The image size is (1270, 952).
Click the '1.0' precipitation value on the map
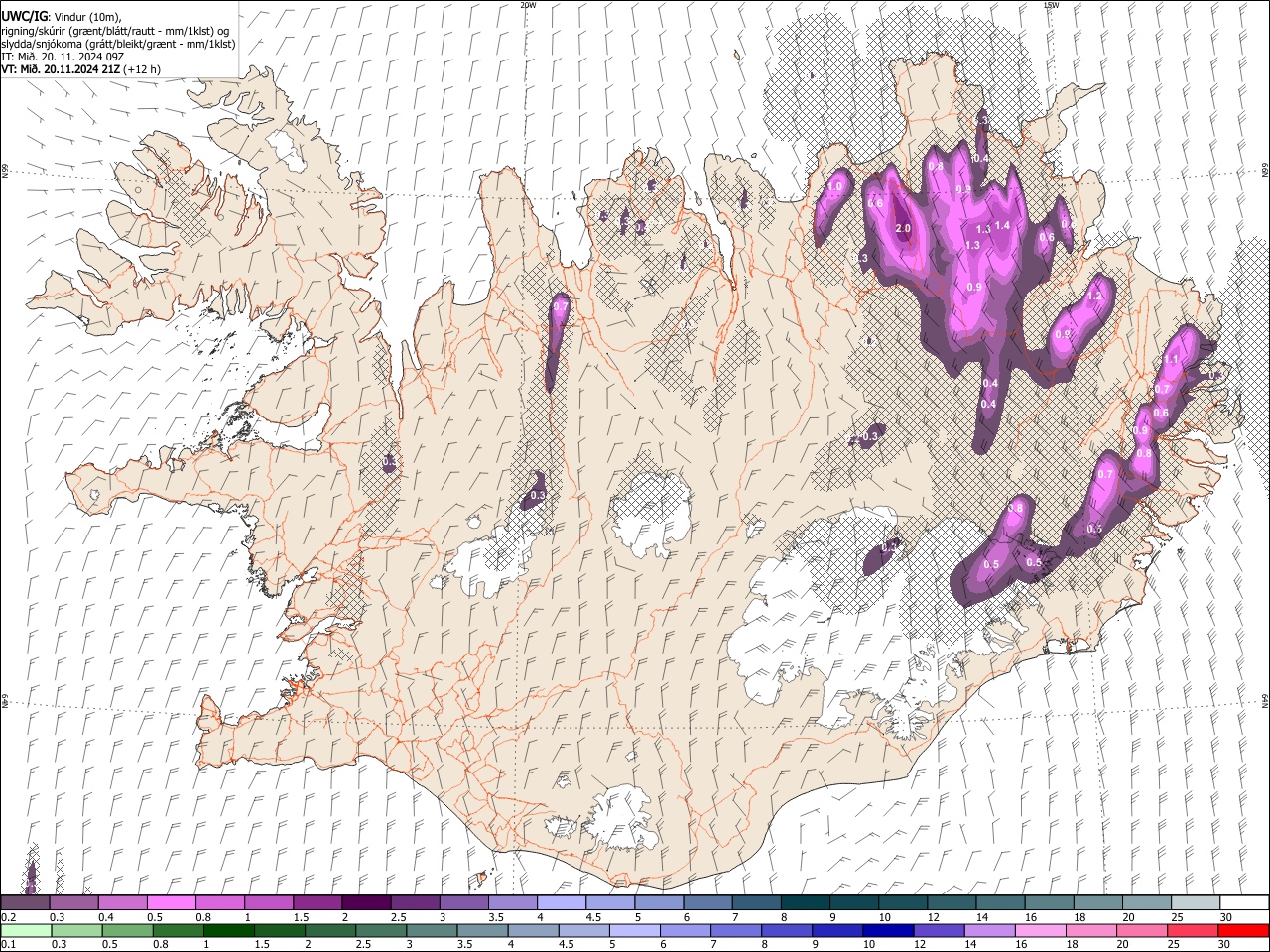[835, 186]
